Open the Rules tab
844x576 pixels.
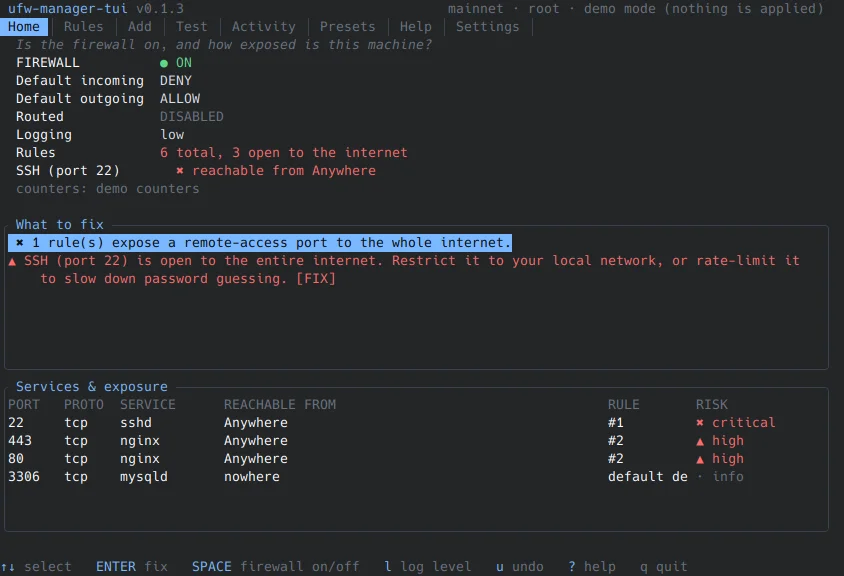tap(83, 26)
